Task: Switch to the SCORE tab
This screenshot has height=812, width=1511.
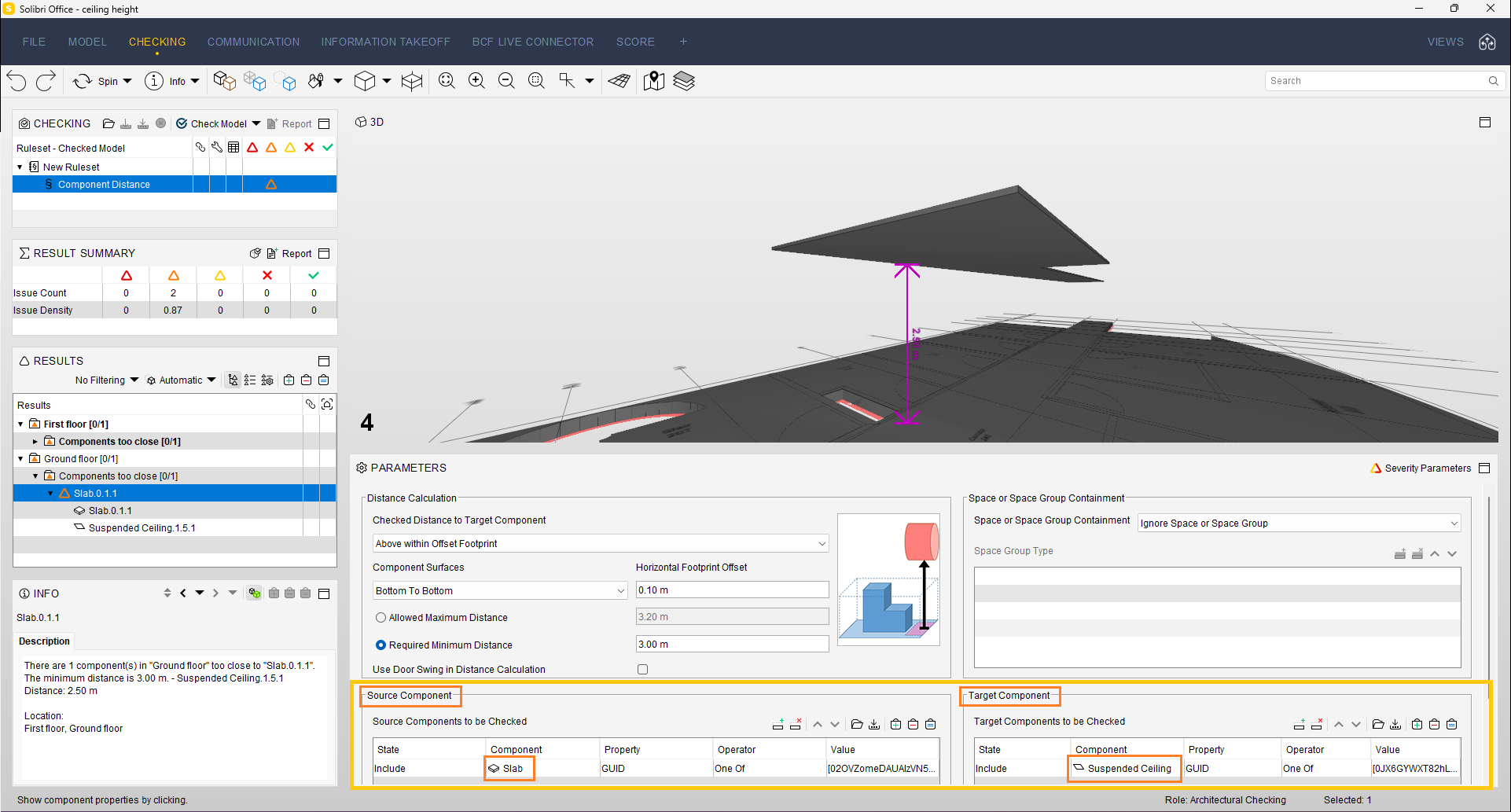Action: [x=635, y=42]
